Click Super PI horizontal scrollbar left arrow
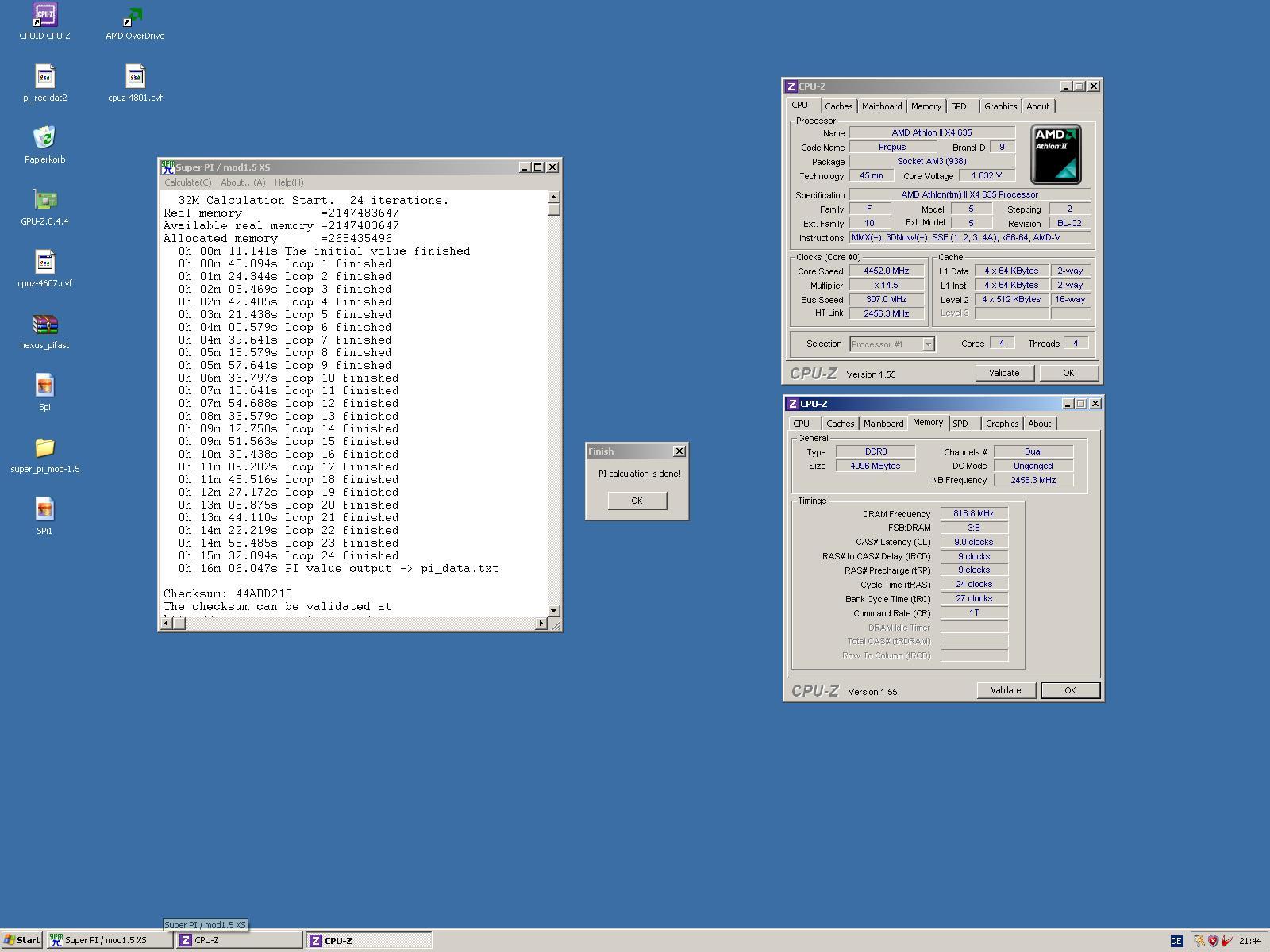 (166, 623)
